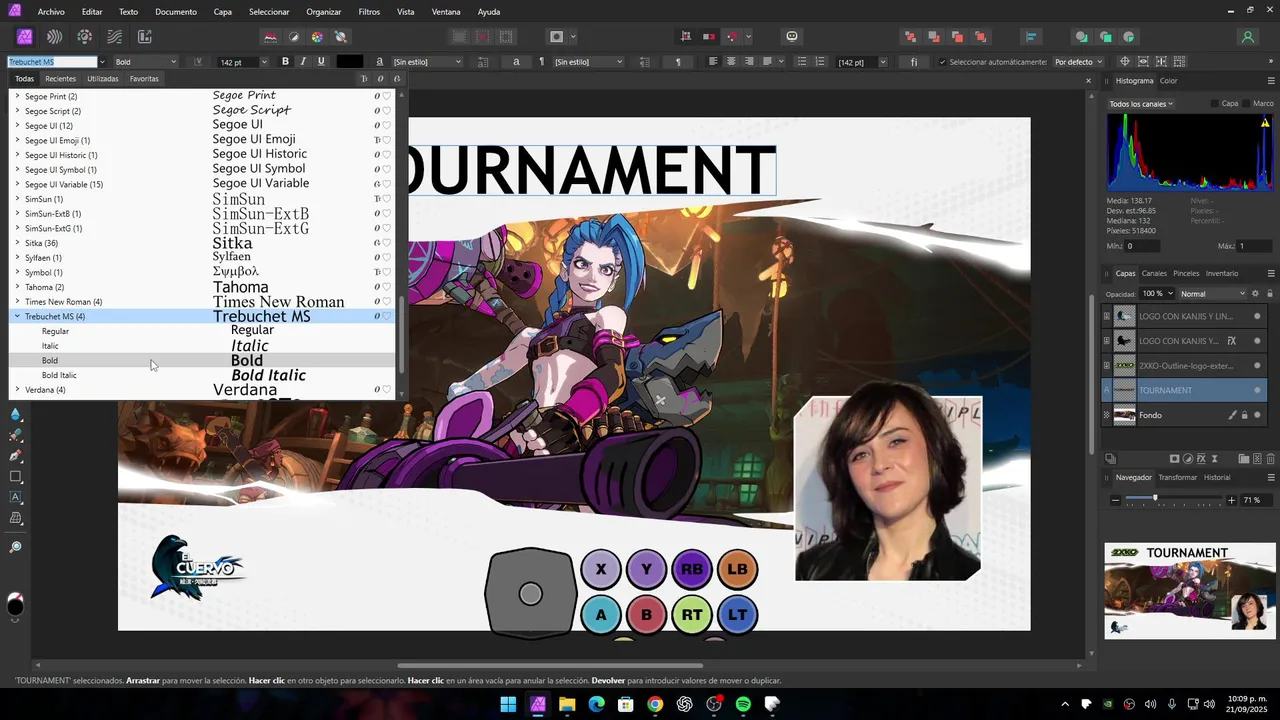Open Google Chrome from the taskbar
1280x720 pixels.
pyautogui.click(x=655, y=704)
